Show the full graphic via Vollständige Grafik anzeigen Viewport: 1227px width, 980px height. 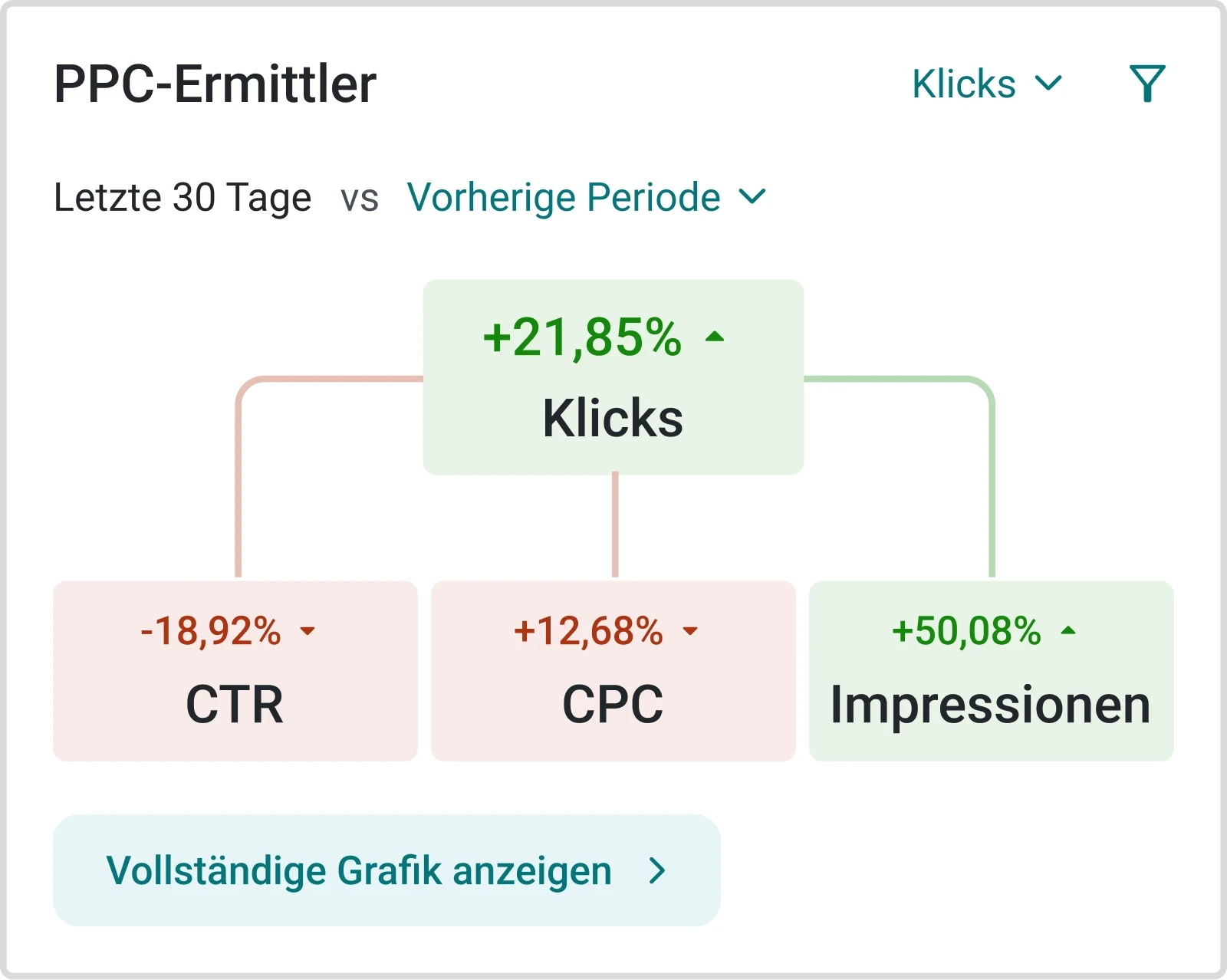(x=359, y=870)
